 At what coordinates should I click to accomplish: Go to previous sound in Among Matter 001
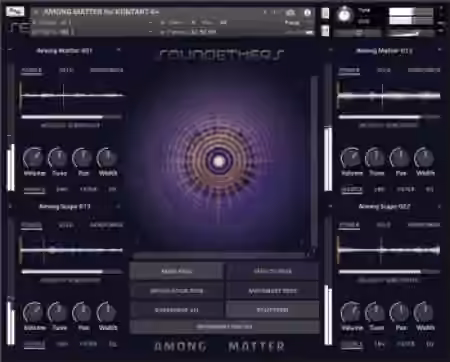click(10, 50)
